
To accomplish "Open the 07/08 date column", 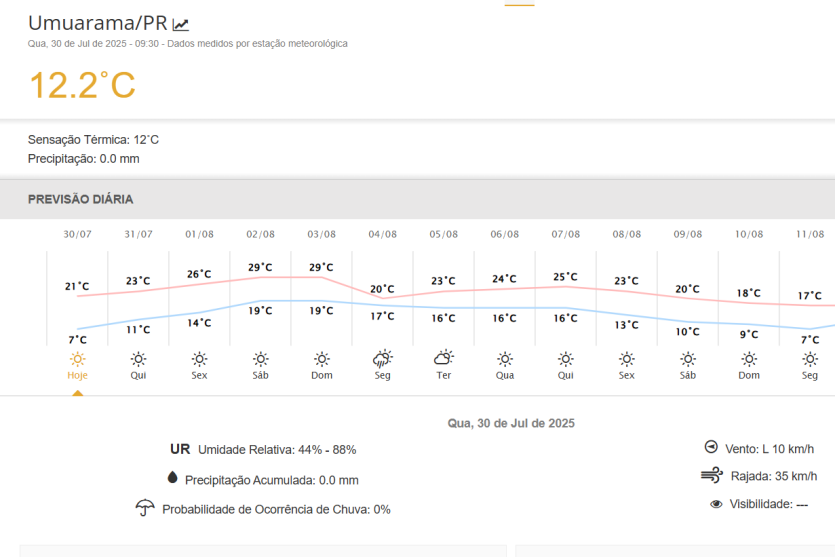I will (565, 234).
